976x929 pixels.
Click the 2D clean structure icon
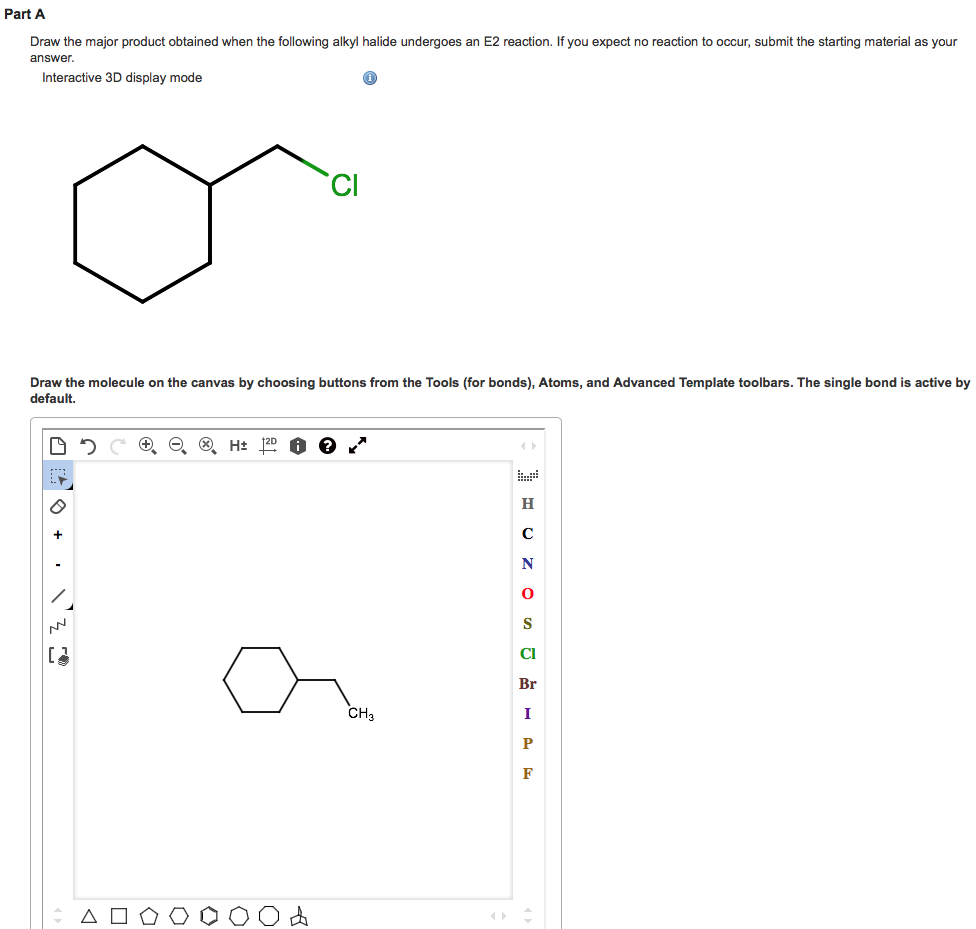[268, 445]
